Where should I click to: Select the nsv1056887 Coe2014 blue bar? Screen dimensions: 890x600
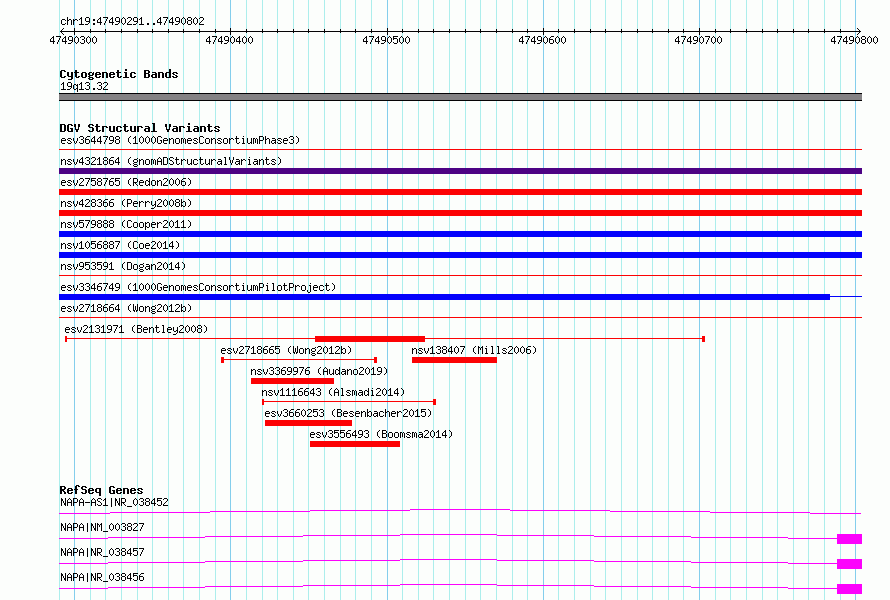click(460, 255)
